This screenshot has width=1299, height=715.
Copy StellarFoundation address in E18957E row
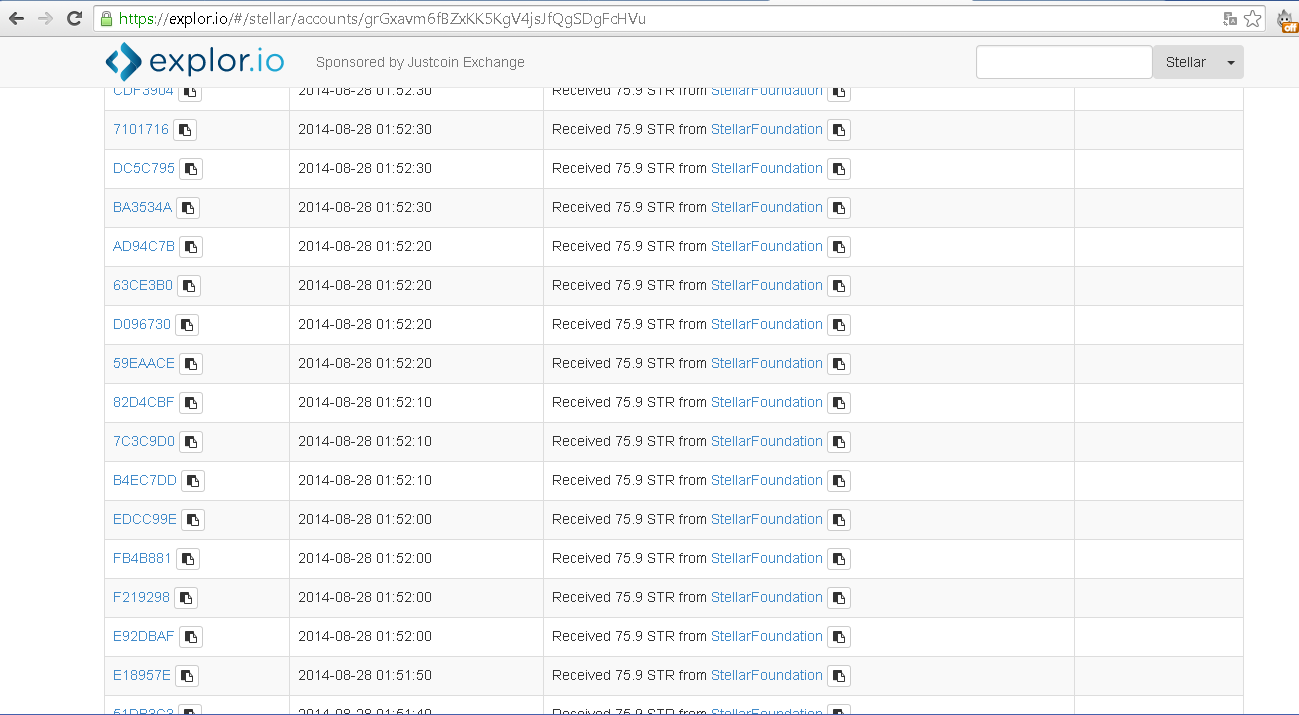[x=839, y=676]
